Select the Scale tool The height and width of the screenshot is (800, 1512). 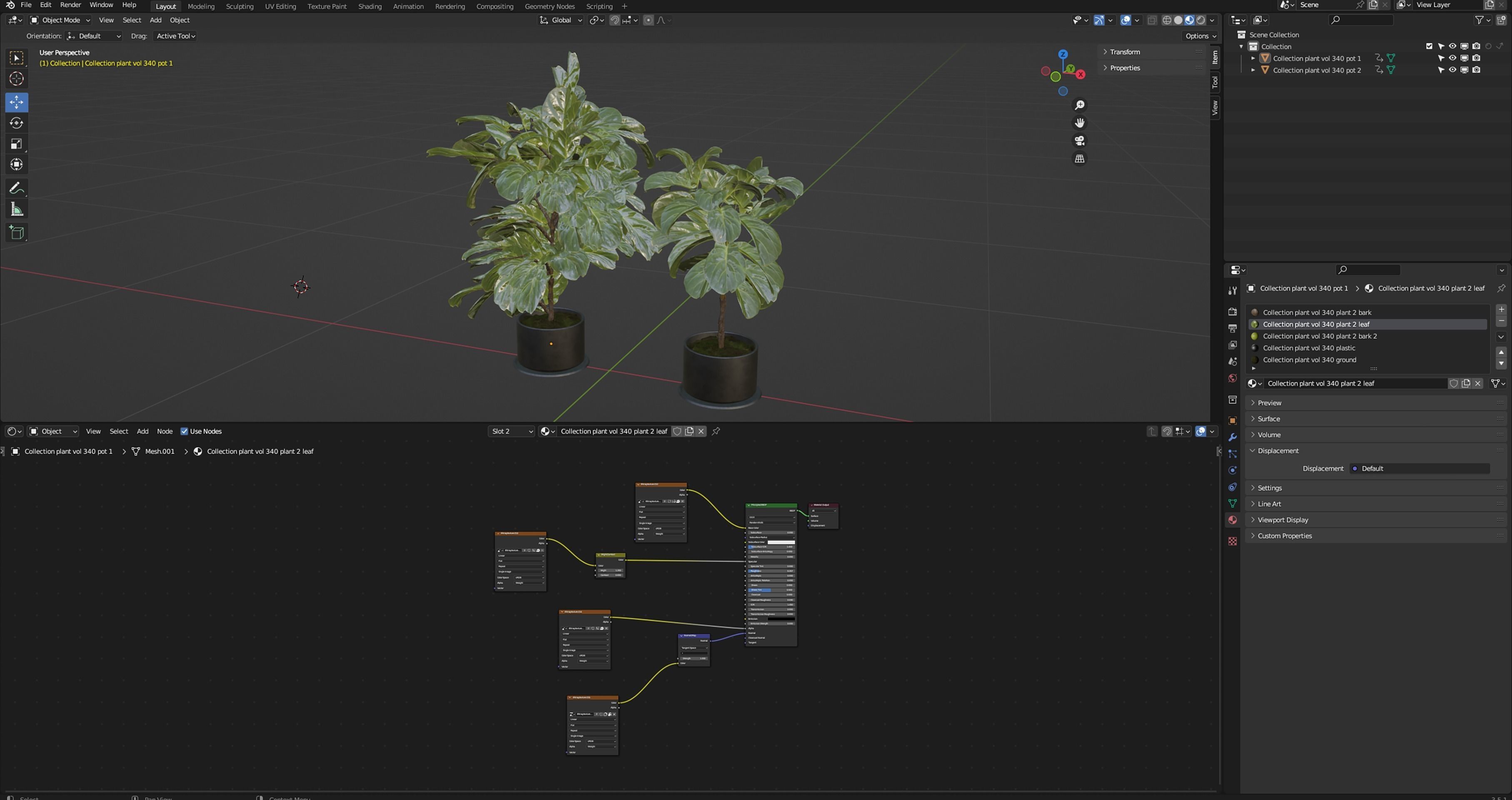click(x=16, y=144)
